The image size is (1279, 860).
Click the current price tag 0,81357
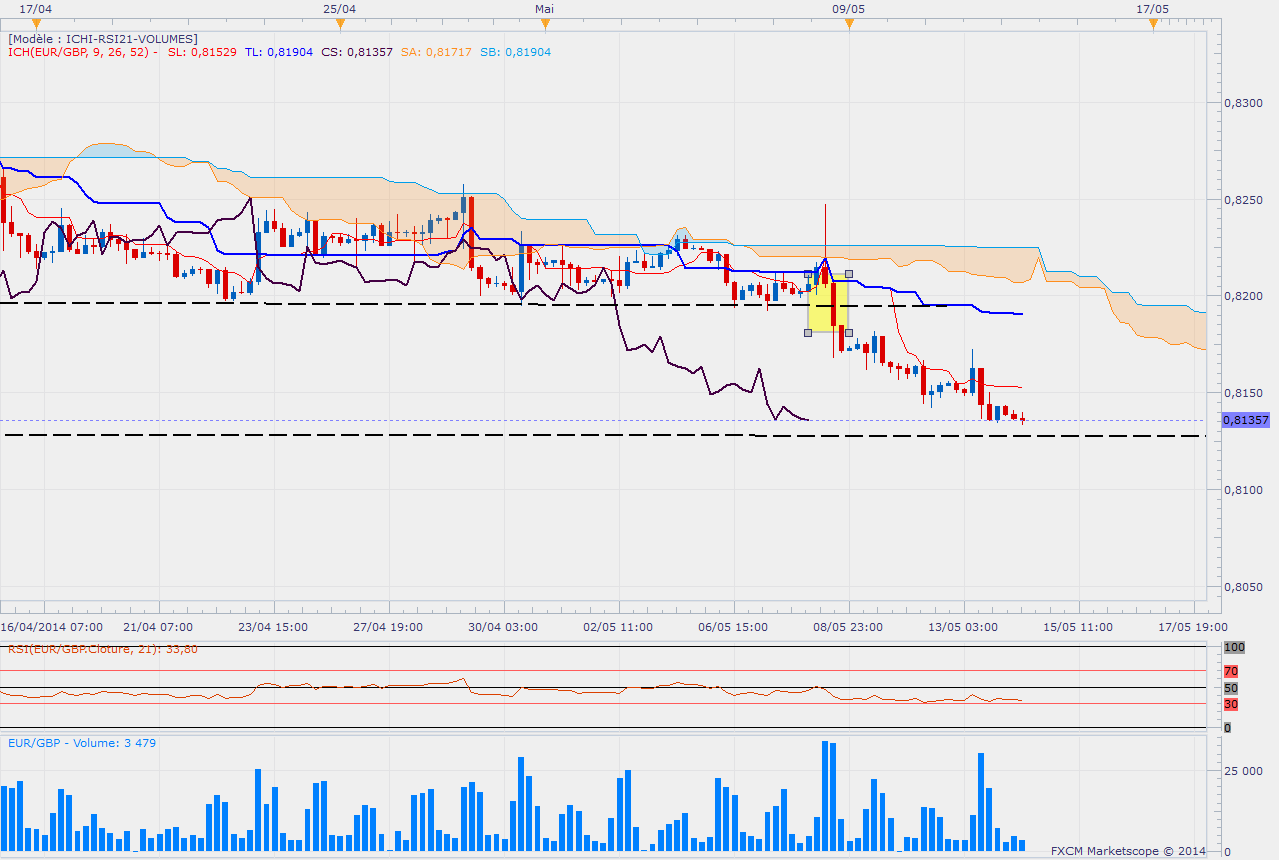pyautogui.click(x=1246, y=421)
